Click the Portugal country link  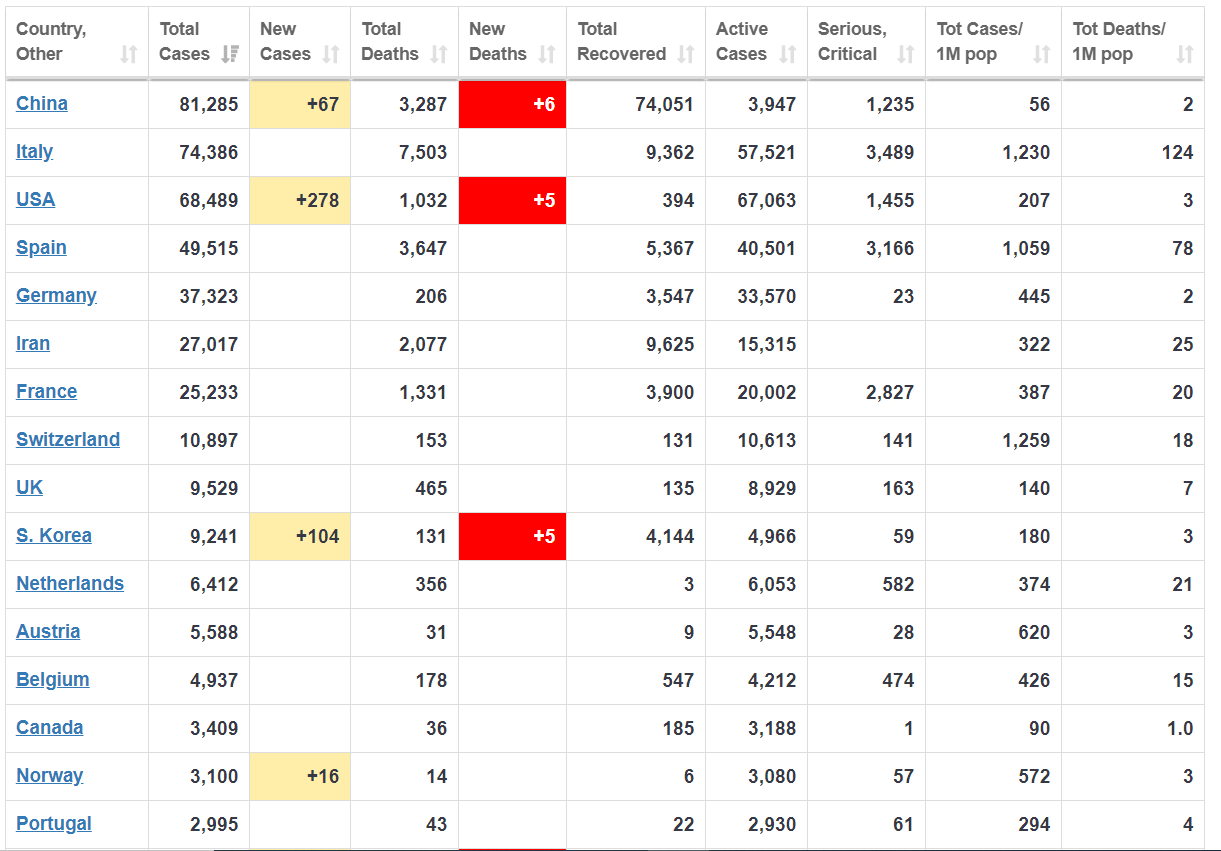54,823
